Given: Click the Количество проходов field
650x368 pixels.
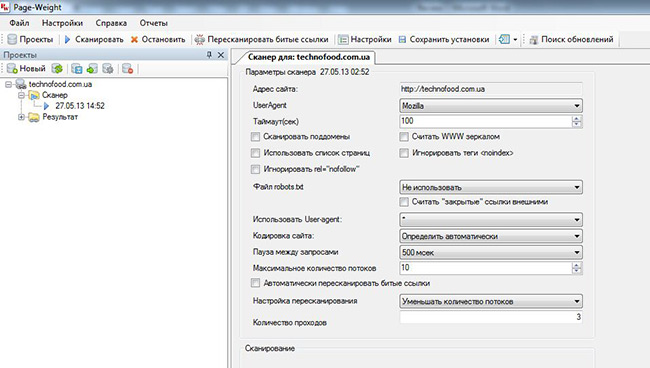Looking at the screenshot, I should point(491,317).
